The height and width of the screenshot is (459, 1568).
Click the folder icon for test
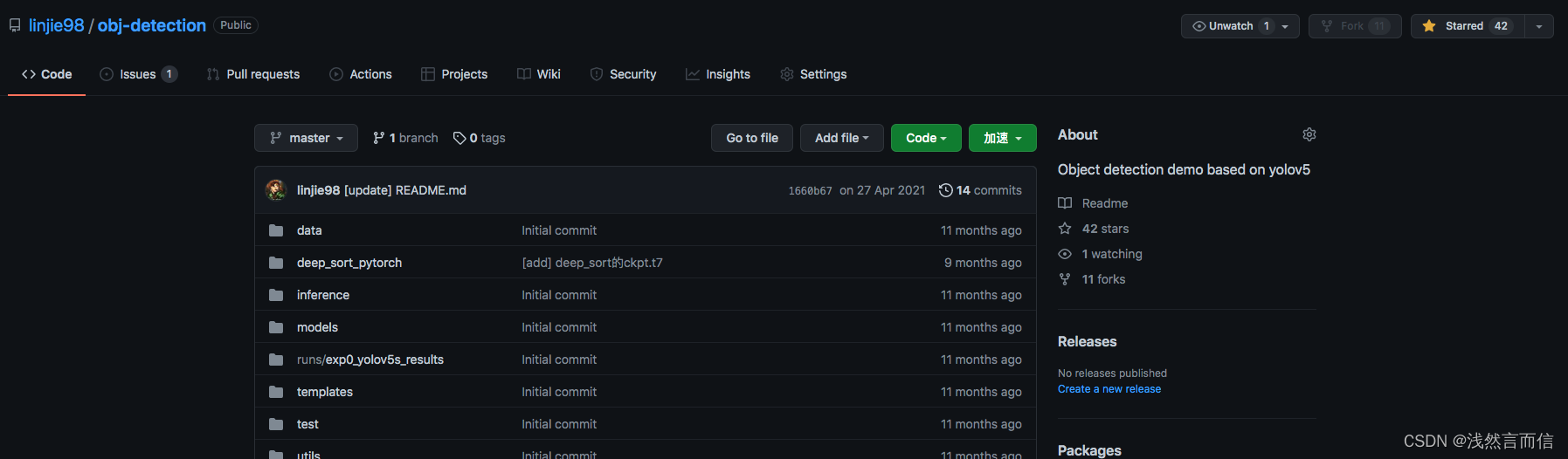tap(276, 424)
